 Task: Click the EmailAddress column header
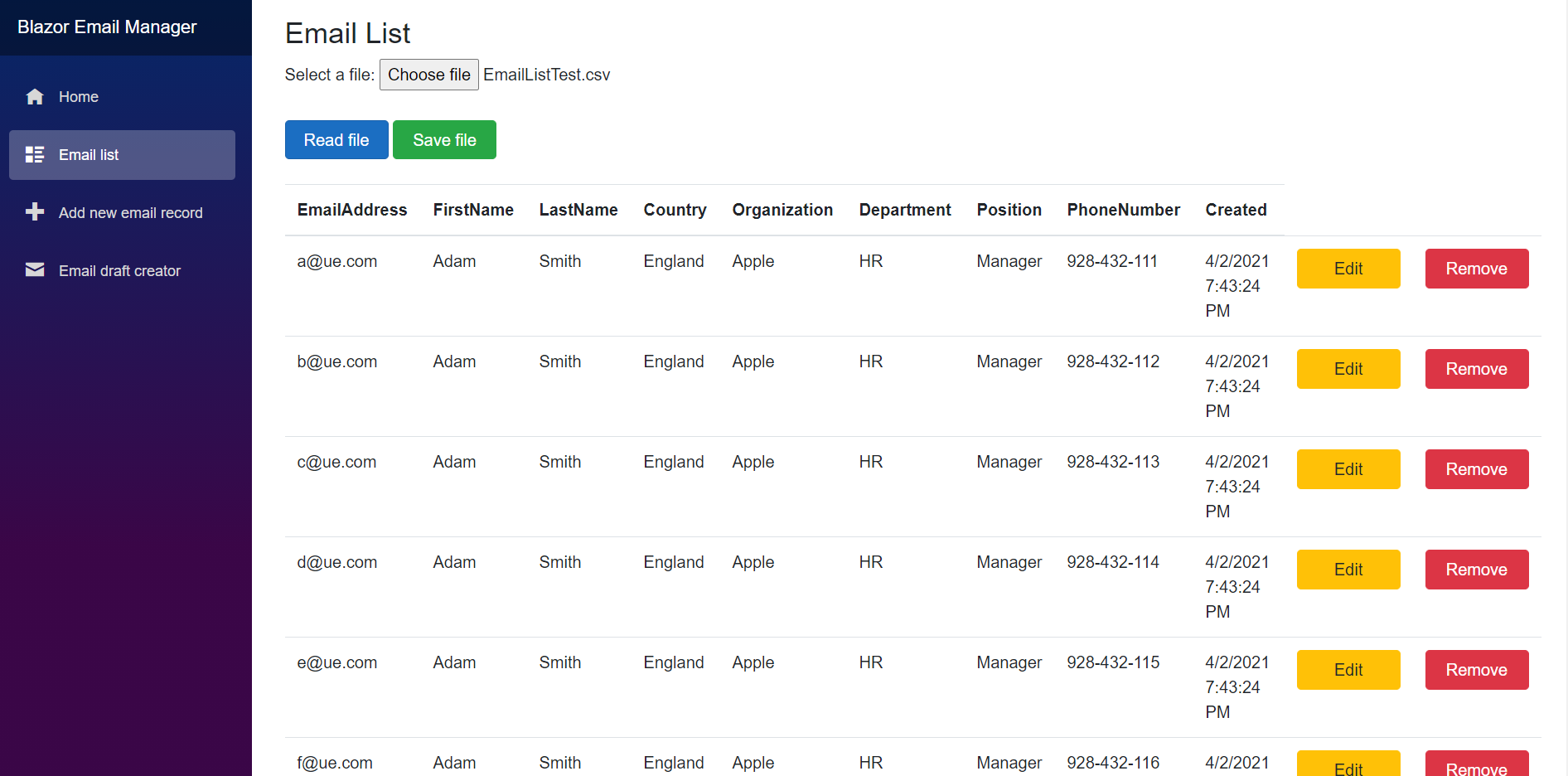pyautogui.click(x=351, y=210)
